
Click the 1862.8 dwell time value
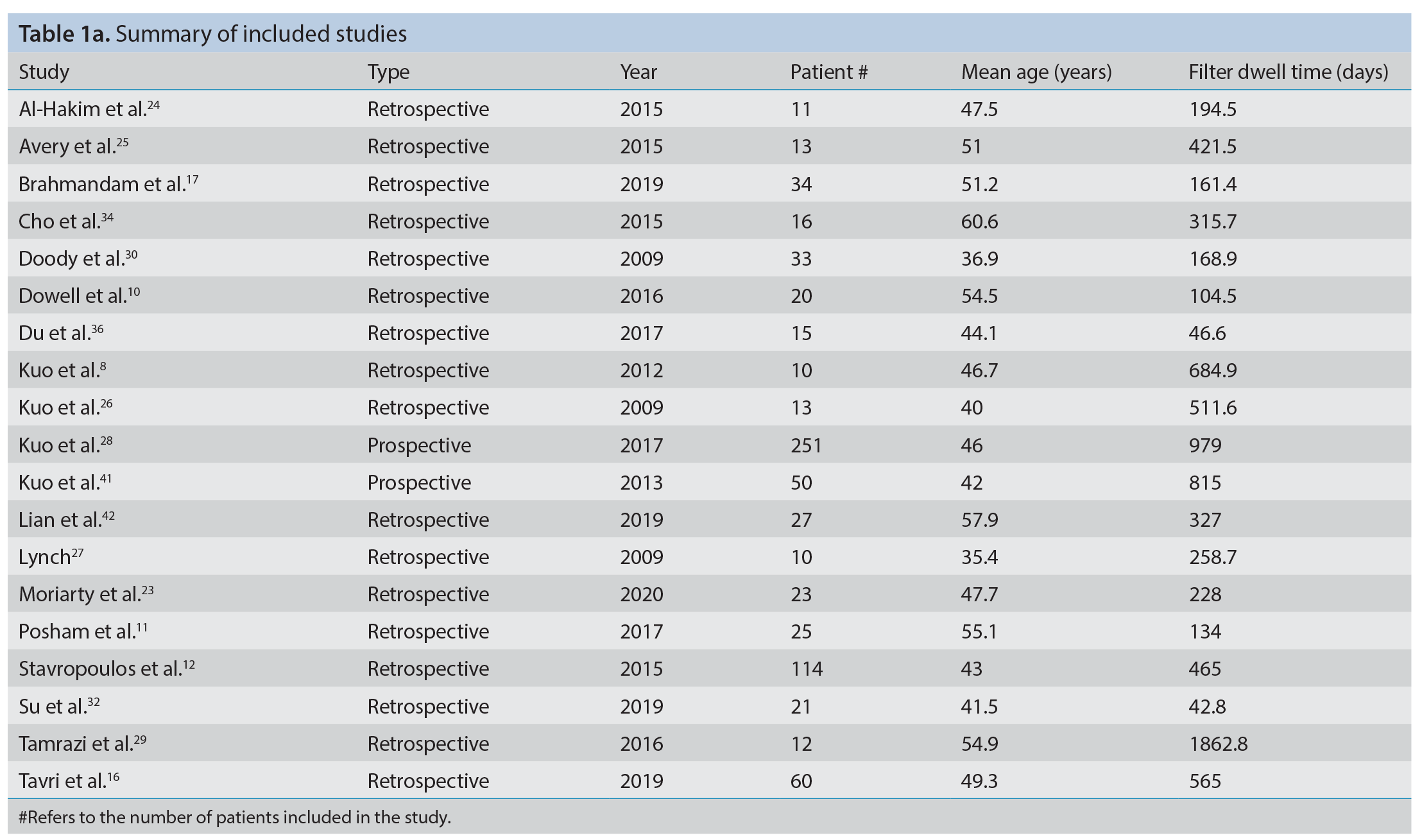pyautogui.click(x=1218, y=743)
